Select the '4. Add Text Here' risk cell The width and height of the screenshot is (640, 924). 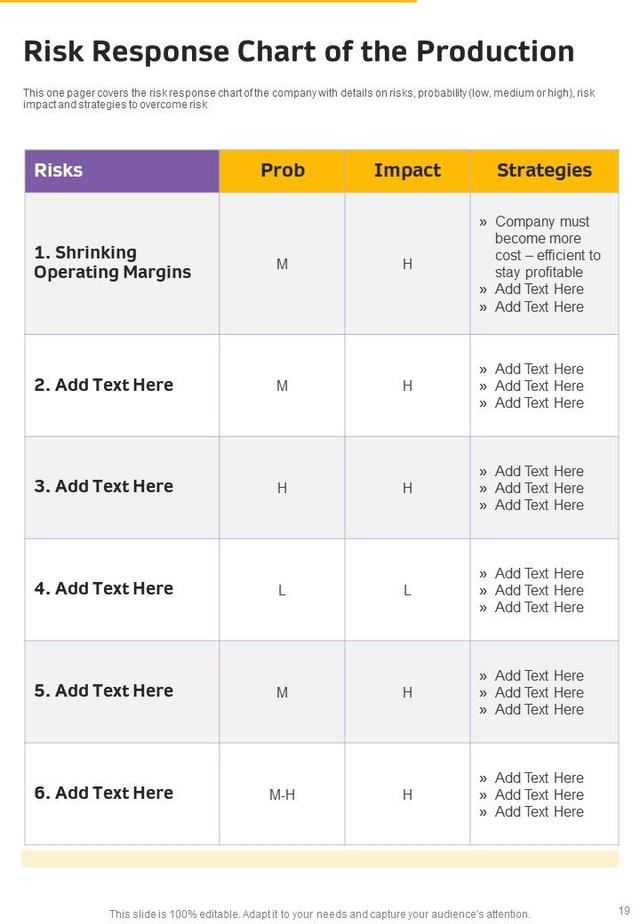point(104,589)
